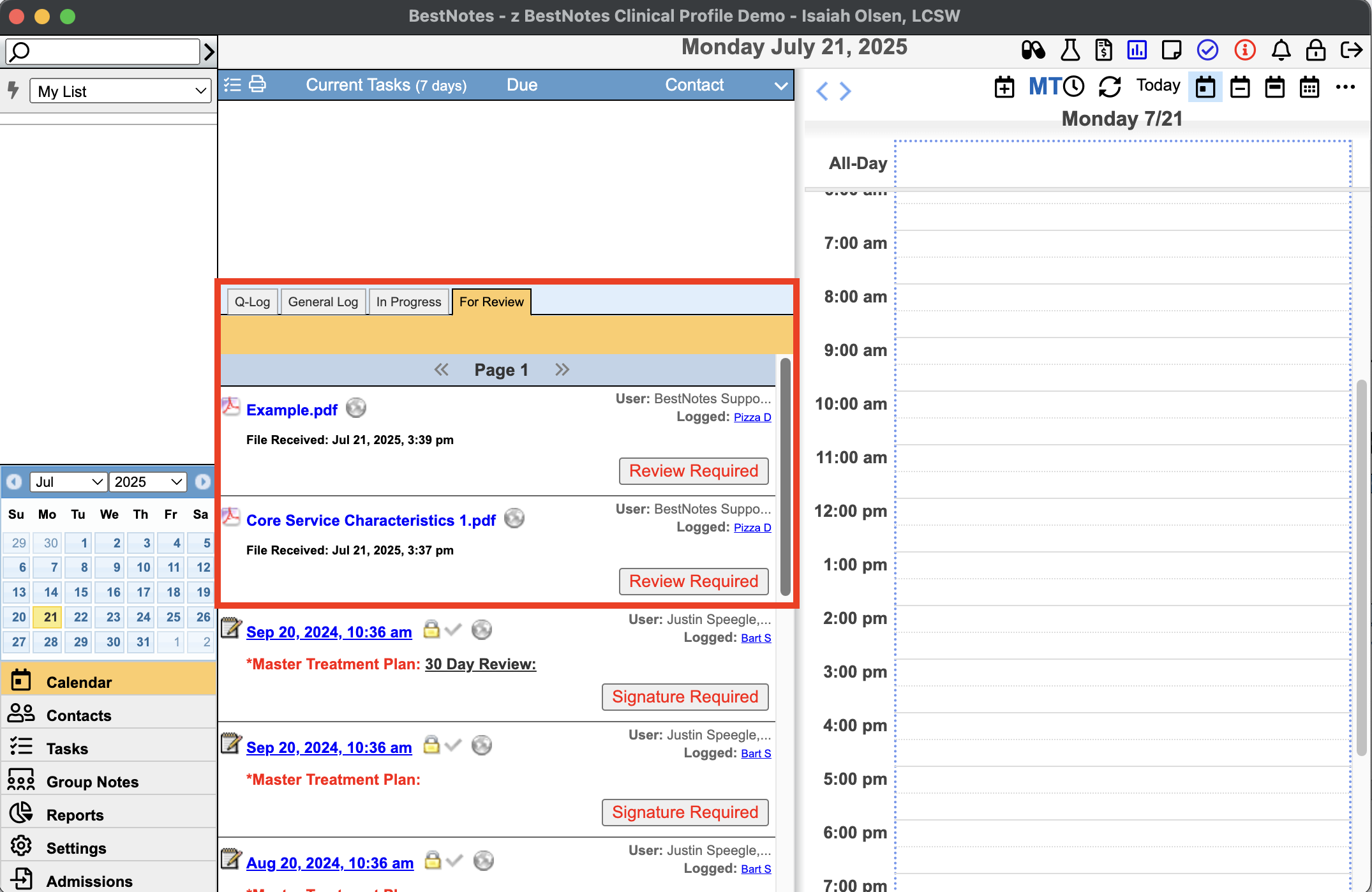The height and width of the screenshot is (892, 1372).
Task: Open the notifications bell icon
Action: [x=1281, y=50]
